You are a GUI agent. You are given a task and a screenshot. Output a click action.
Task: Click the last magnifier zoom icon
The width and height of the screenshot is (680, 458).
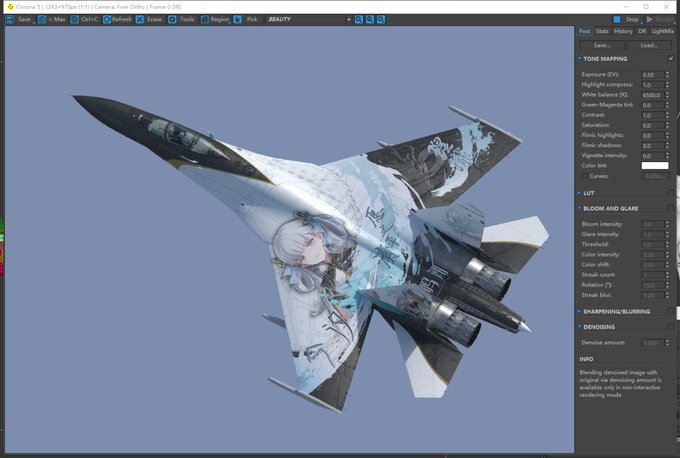tap(381, 20)
